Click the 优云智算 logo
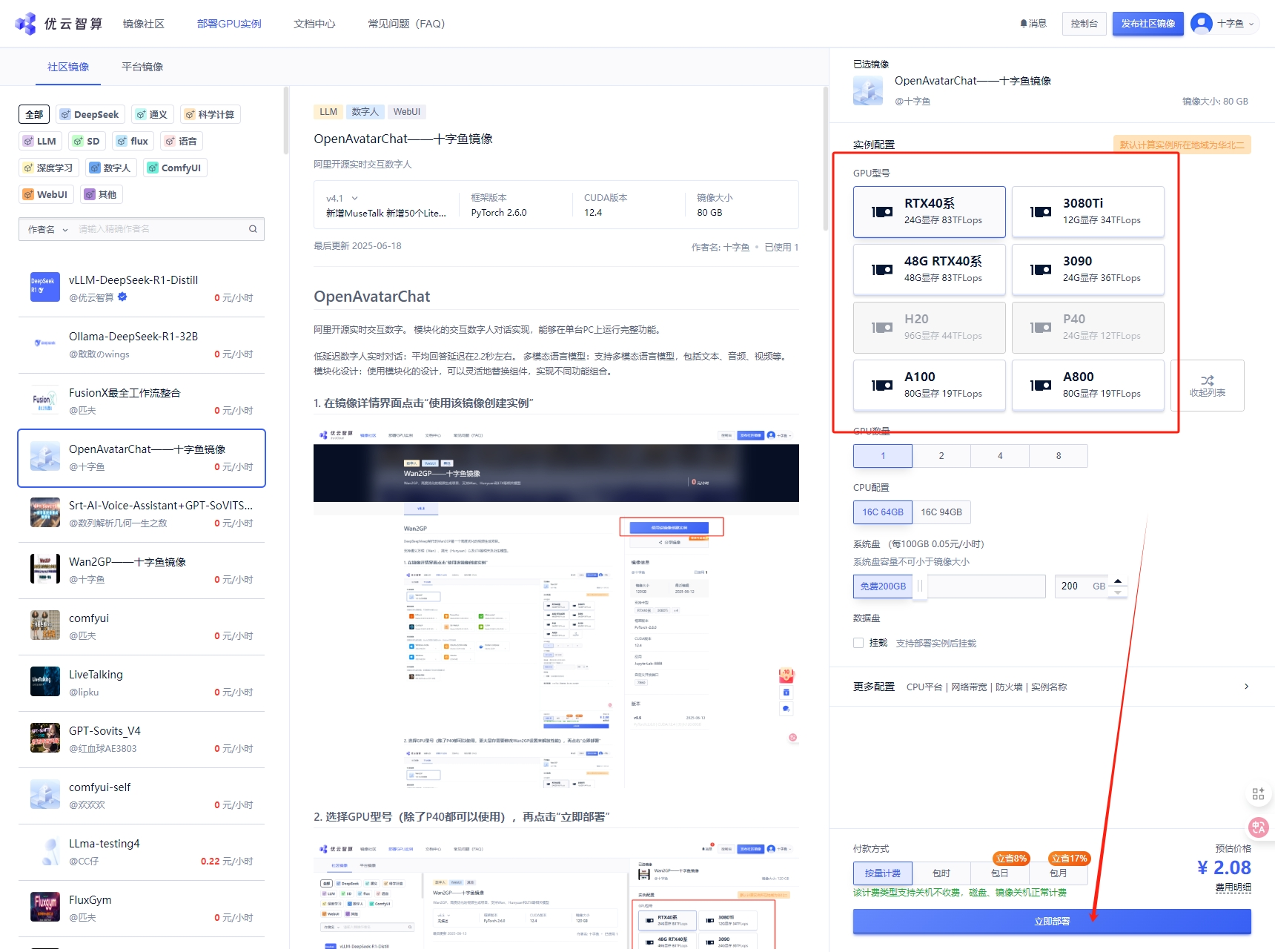The width and height of the screenshot is (1275, 952). [x=59, y=24]
